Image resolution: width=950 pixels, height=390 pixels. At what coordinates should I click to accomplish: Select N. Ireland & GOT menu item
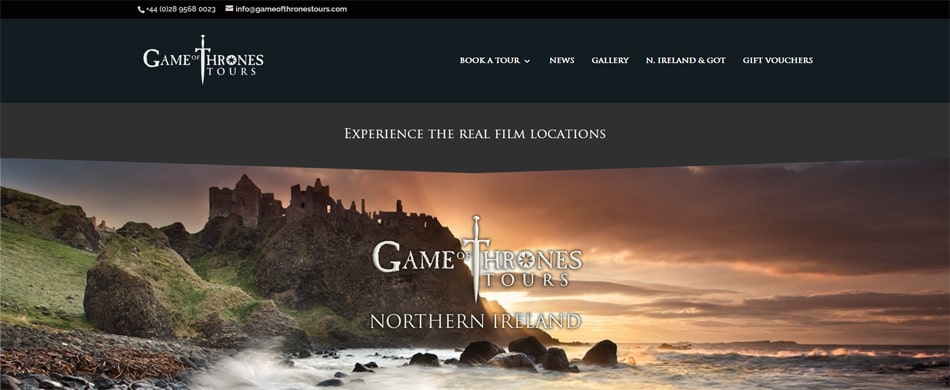coord(685,61)
